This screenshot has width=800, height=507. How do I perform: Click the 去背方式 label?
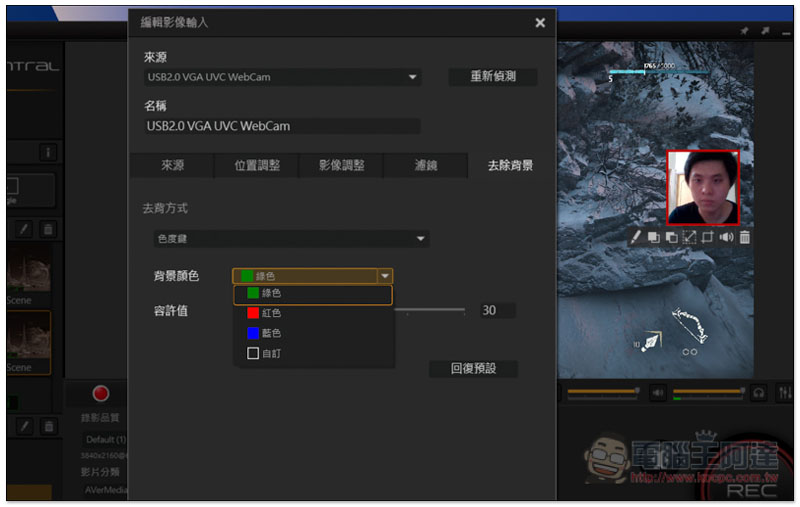(x=165, y=208)
